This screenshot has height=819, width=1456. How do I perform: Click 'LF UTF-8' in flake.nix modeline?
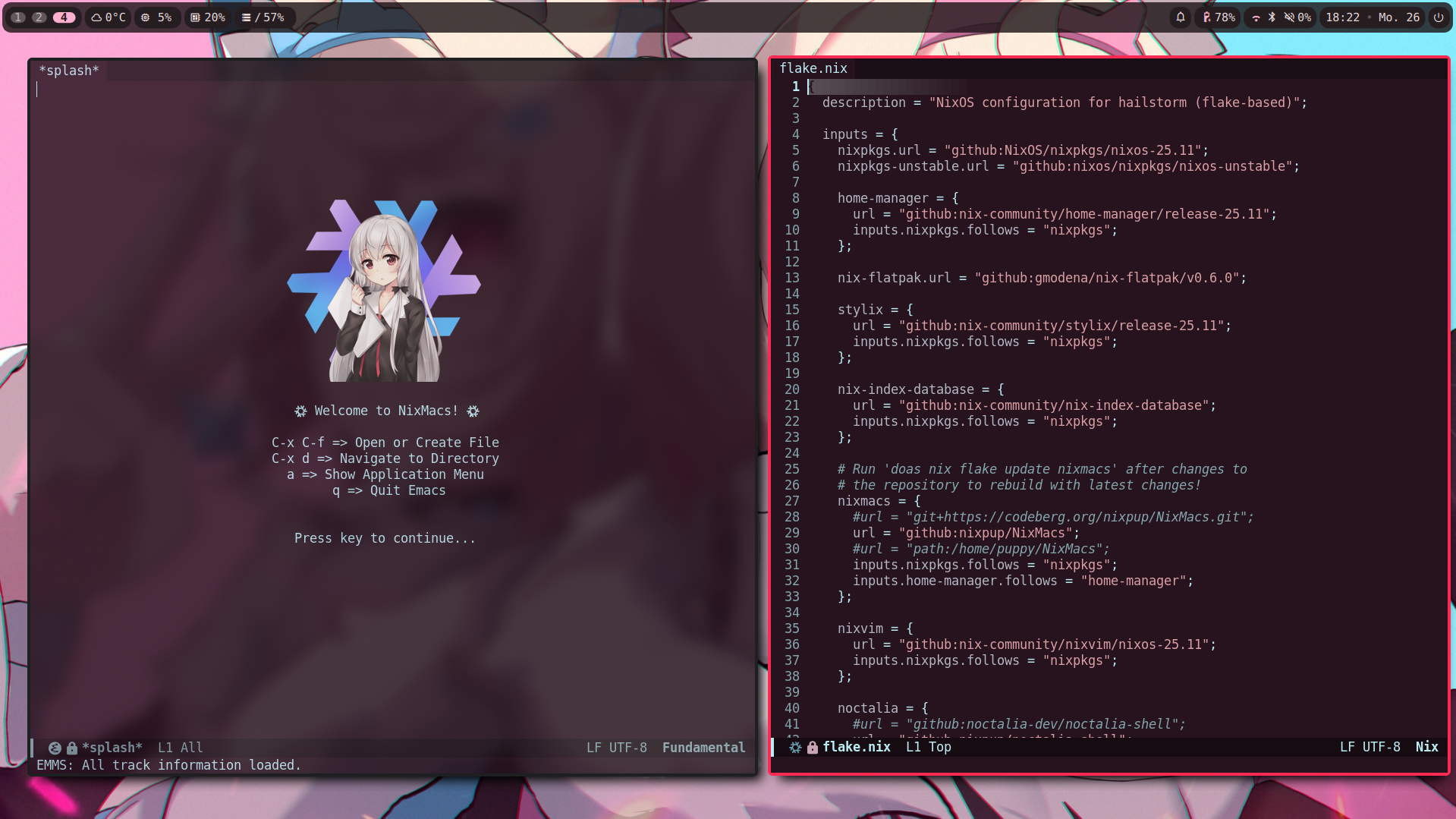click(1370, 746)
